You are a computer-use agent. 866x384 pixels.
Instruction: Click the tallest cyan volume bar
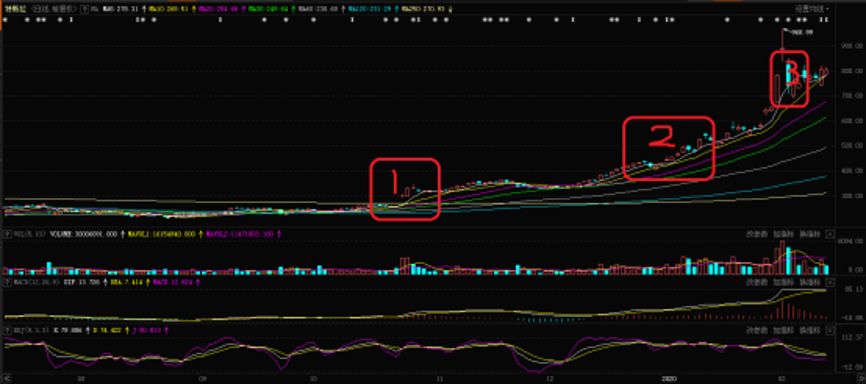coord(789,261)
